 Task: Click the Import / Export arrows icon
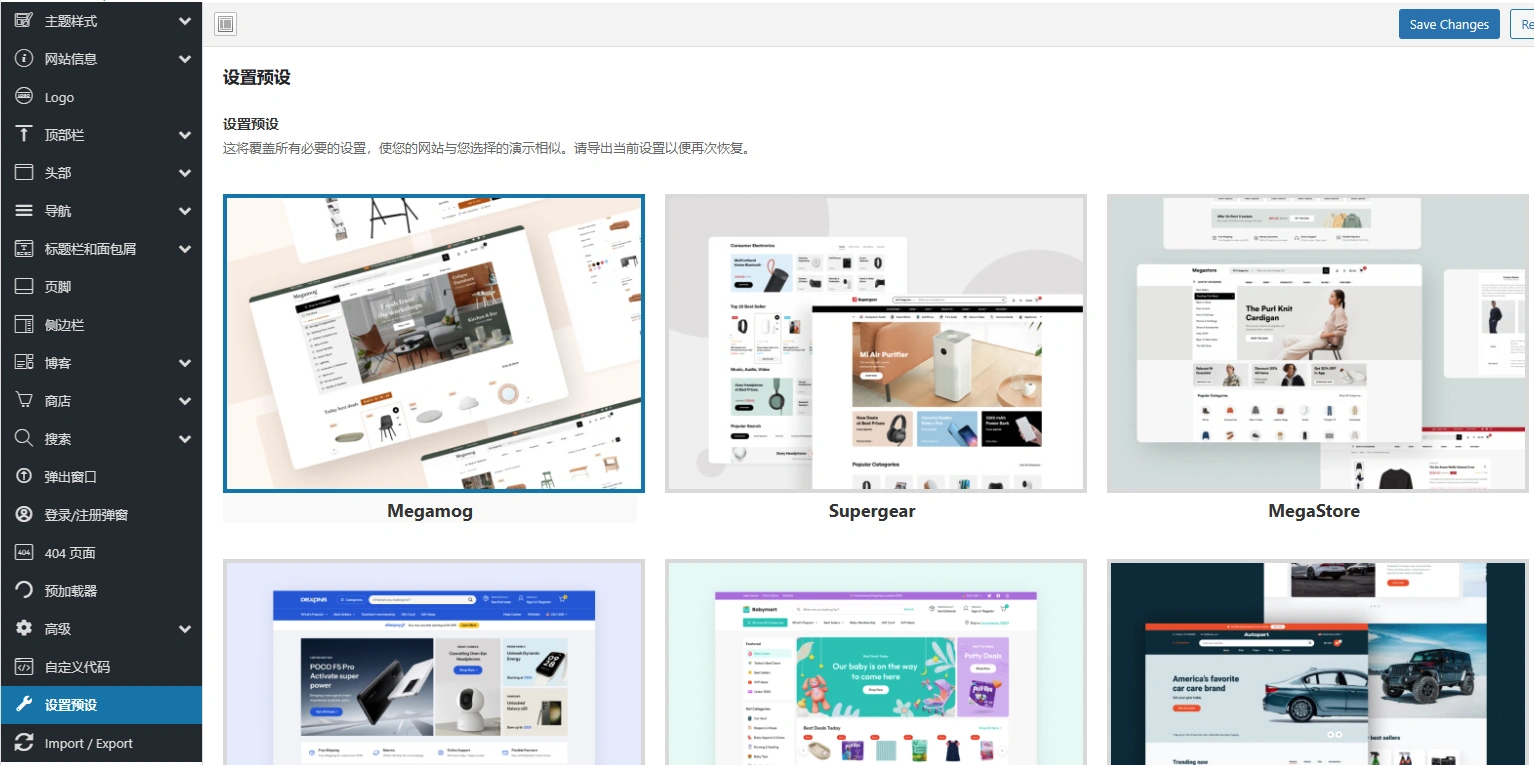coord(22,742)
